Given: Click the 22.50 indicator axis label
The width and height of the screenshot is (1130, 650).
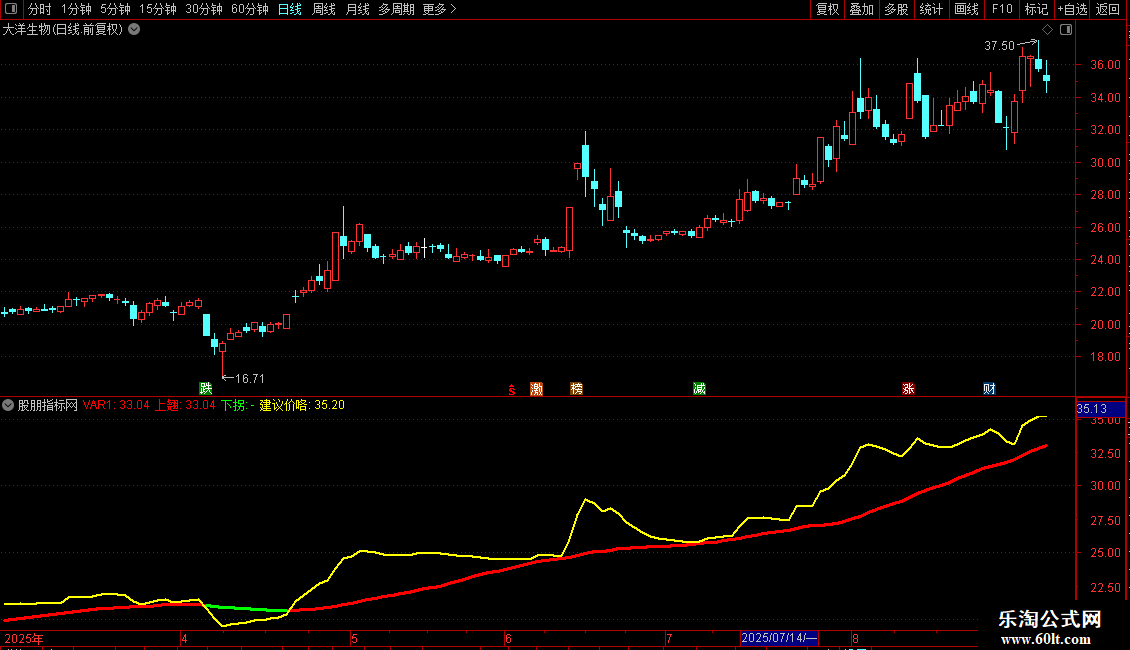Looking at the screenshot, I should (x=1105, y=588).
